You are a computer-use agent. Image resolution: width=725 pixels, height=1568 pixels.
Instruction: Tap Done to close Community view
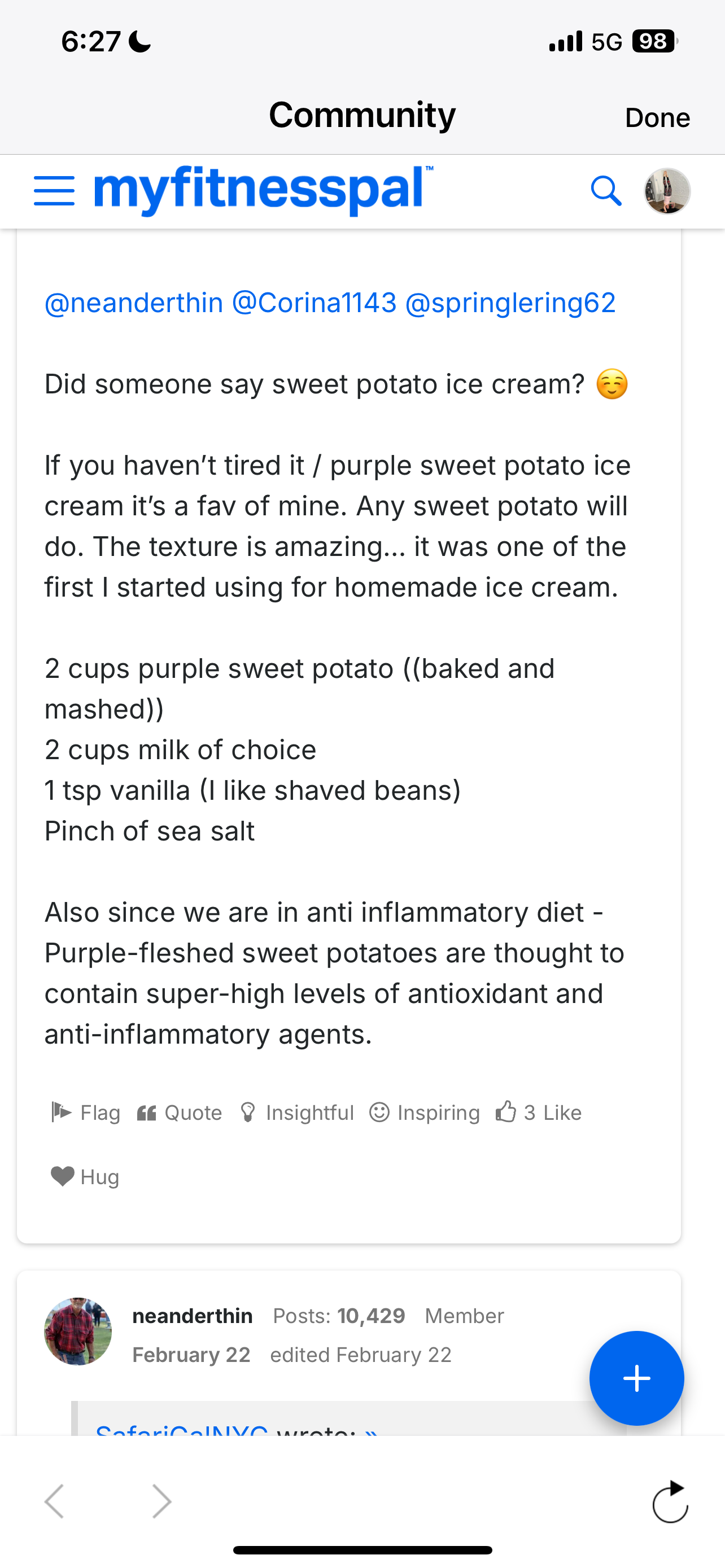pos(657,117)
